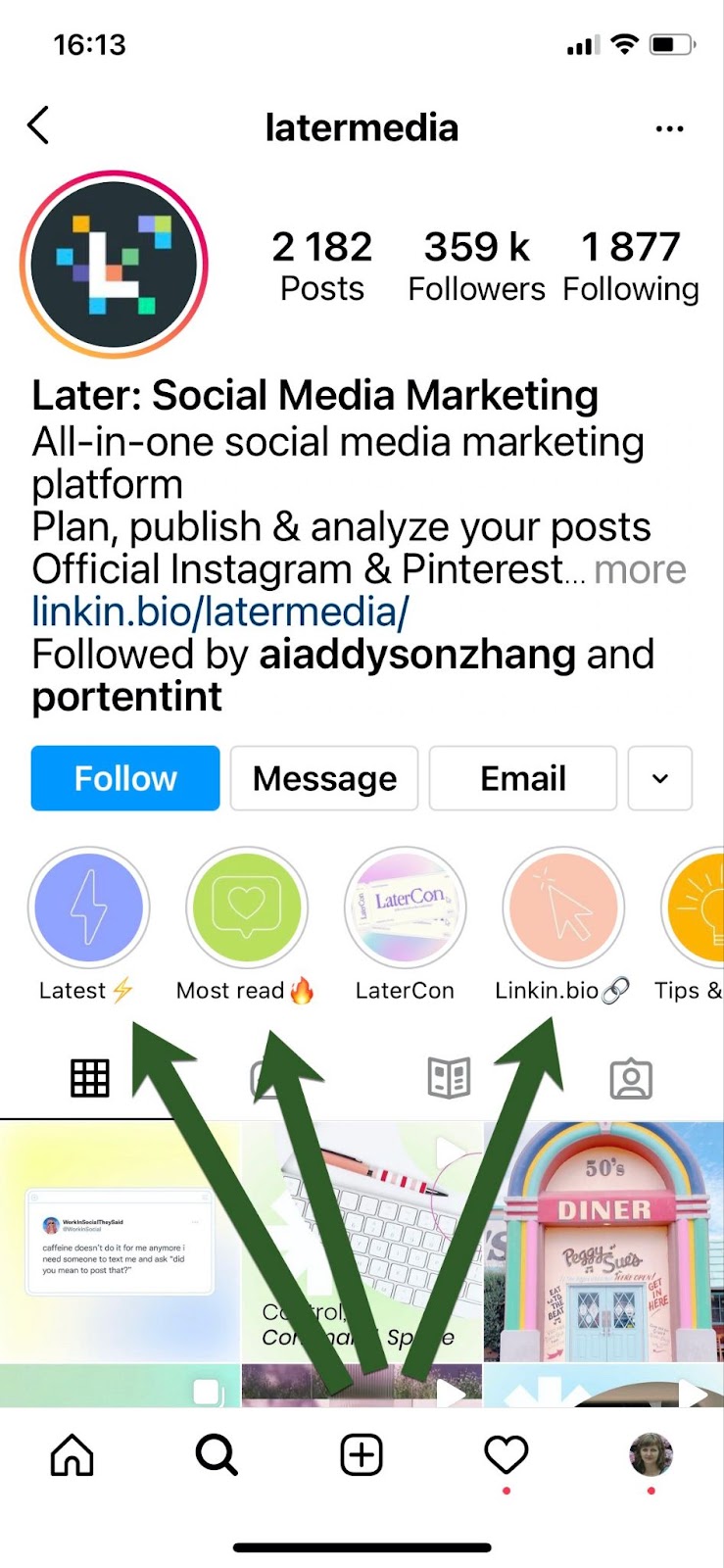Open the linkin.bio/latermedia/ link

[220, 612]
